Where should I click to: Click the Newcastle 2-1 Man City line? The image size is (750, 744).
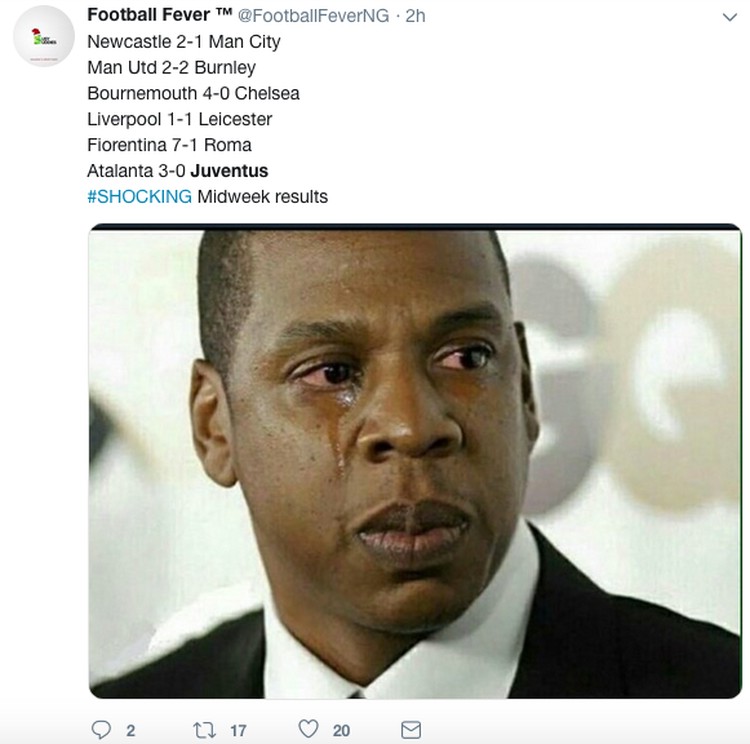point(184,42)
